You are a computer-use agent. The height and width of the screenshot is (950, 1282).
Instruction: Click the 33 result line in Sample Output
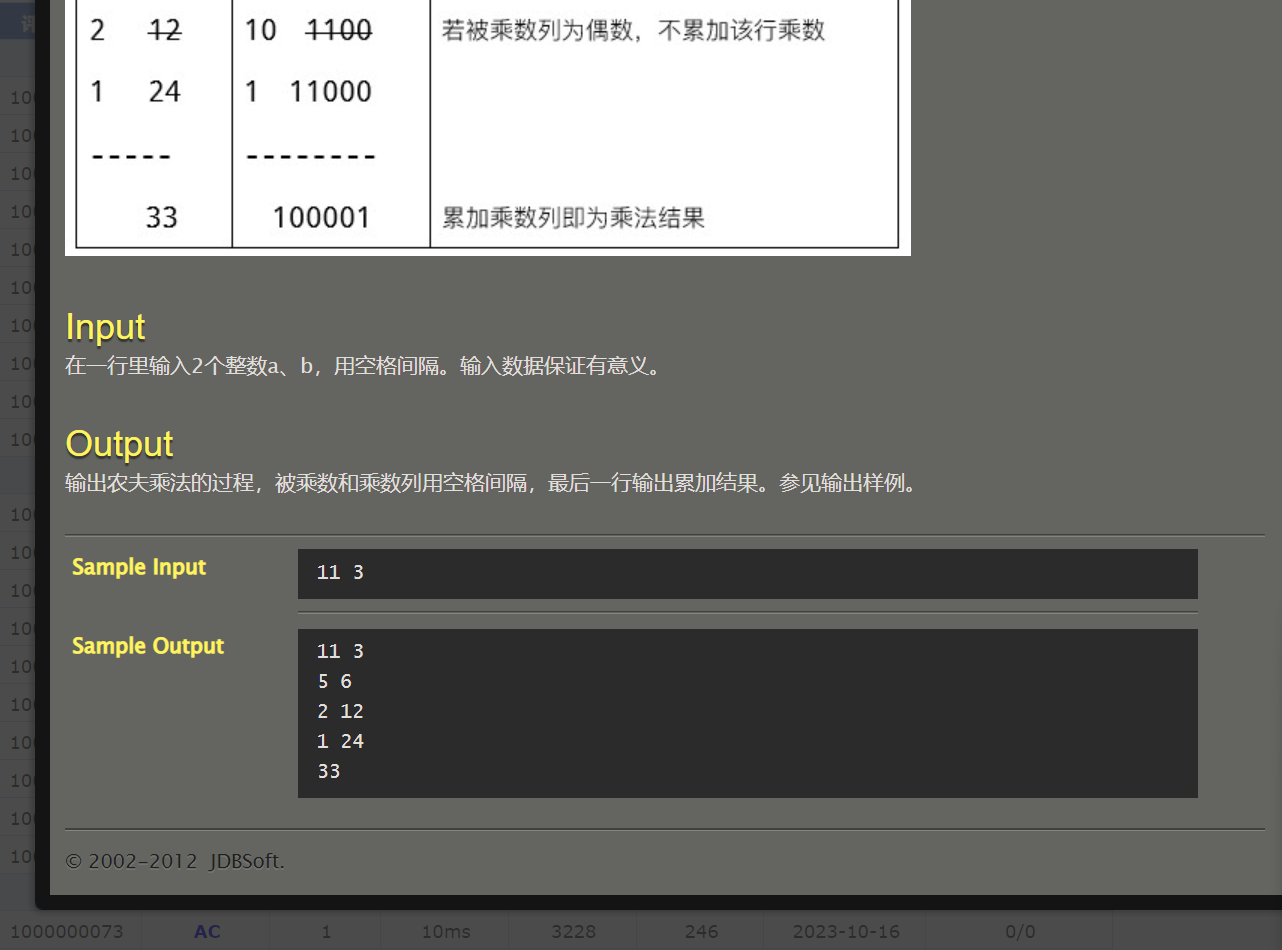click(328, 771)
